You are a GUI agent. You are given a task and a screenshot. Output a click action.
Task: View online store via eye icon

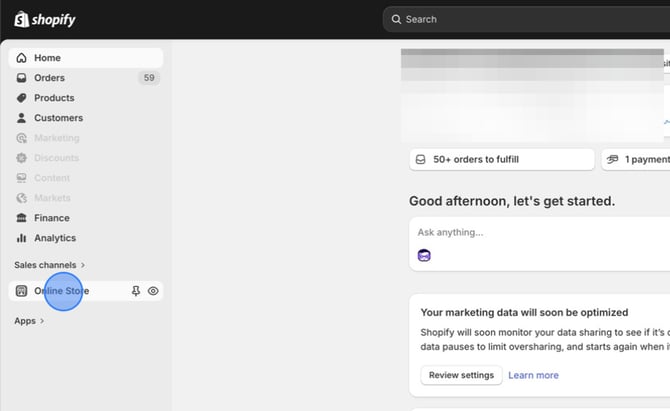[x=153, y=291]
